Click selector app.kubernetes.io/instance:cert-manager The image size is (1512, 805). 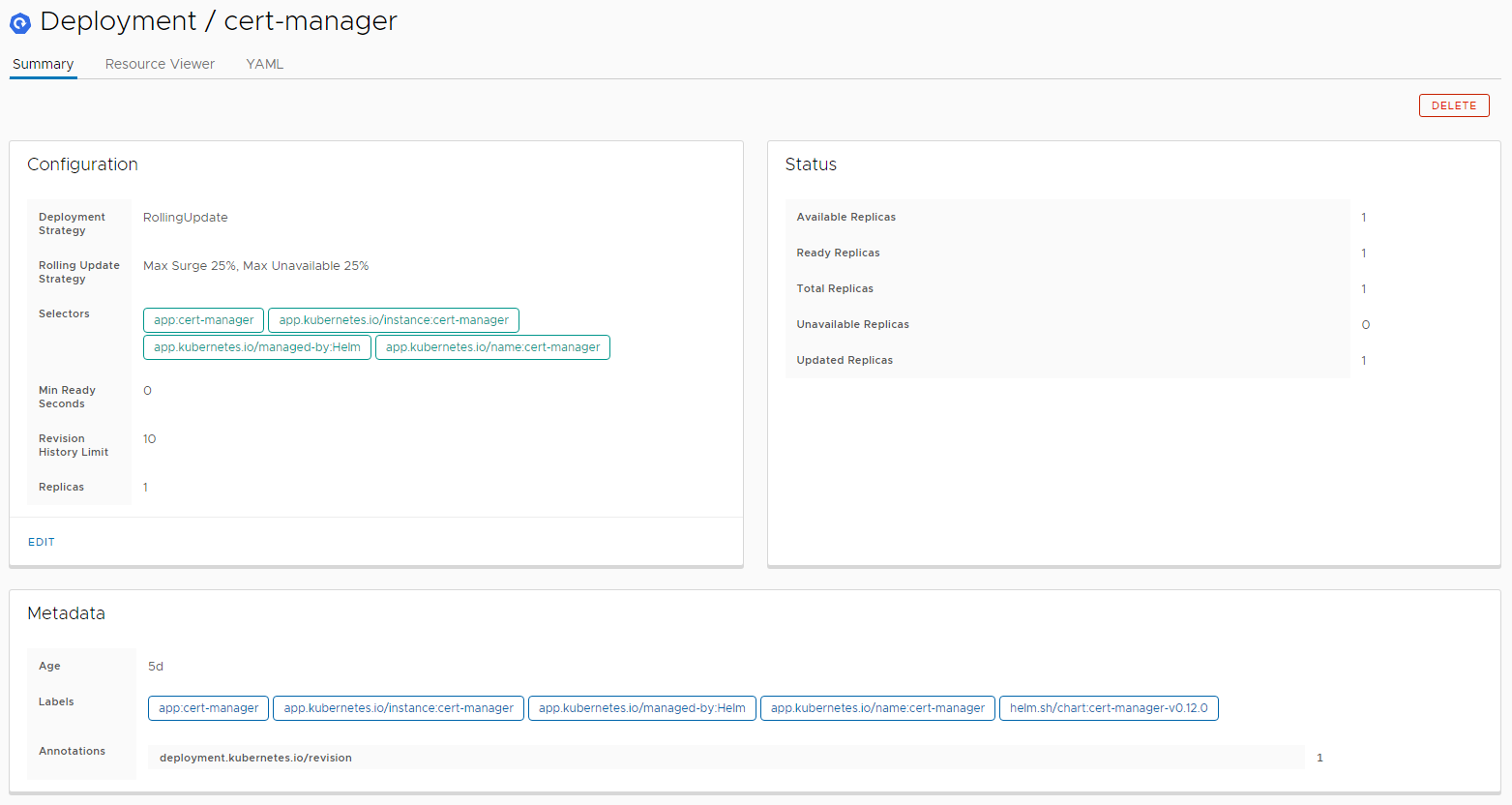coord(394,320)
